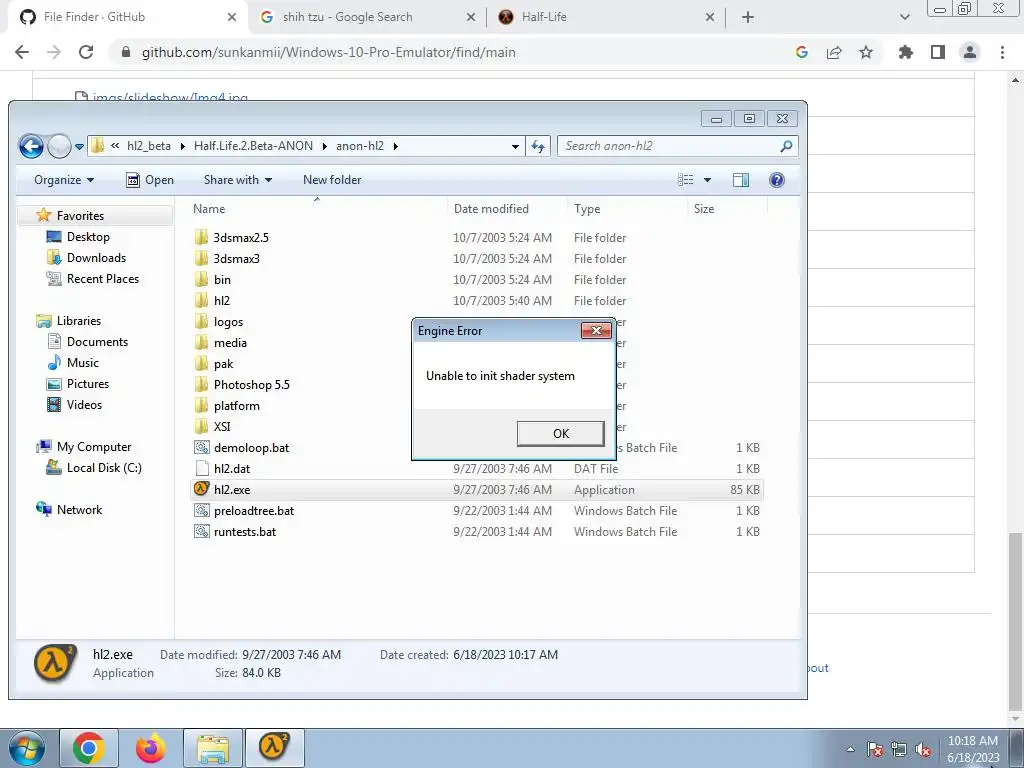Open Local Disk (C:)
Screen dimensions: 1024x768
pyautogui.click(x=104, y=468)
